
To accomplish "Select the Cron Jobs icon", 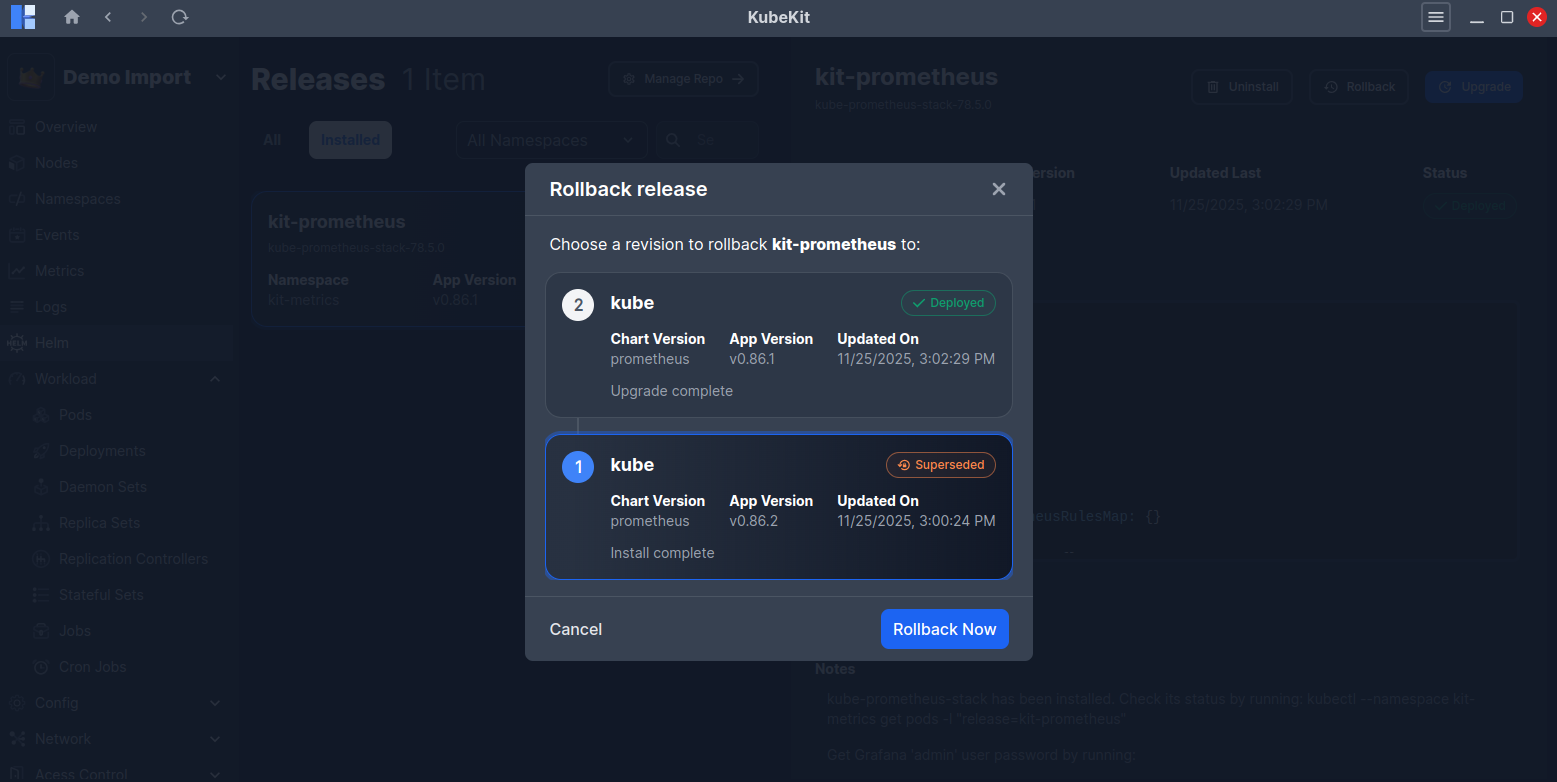I will coord(40,666).
